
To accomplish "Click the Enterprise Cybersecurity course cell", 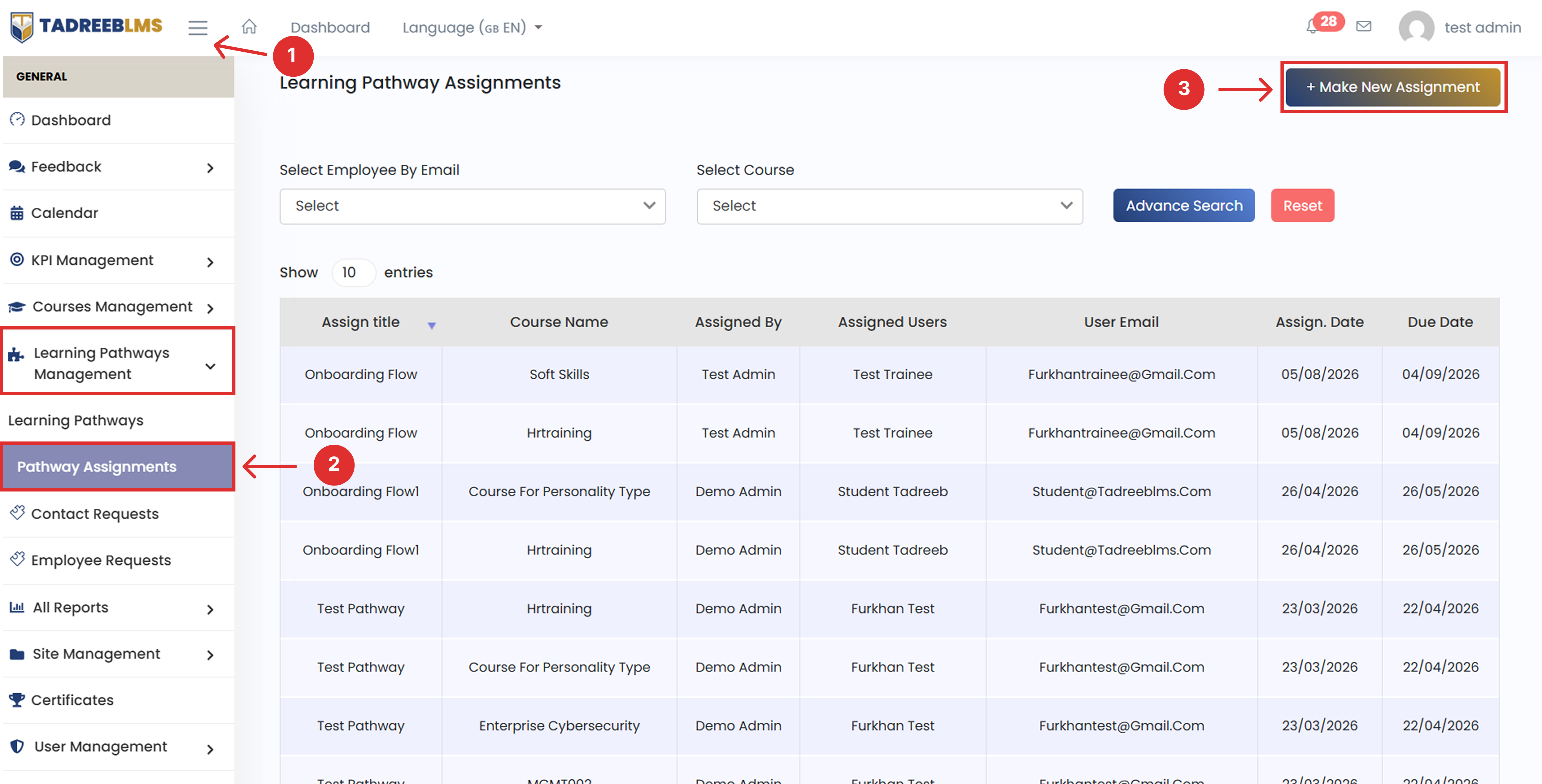I will point(559,726).
